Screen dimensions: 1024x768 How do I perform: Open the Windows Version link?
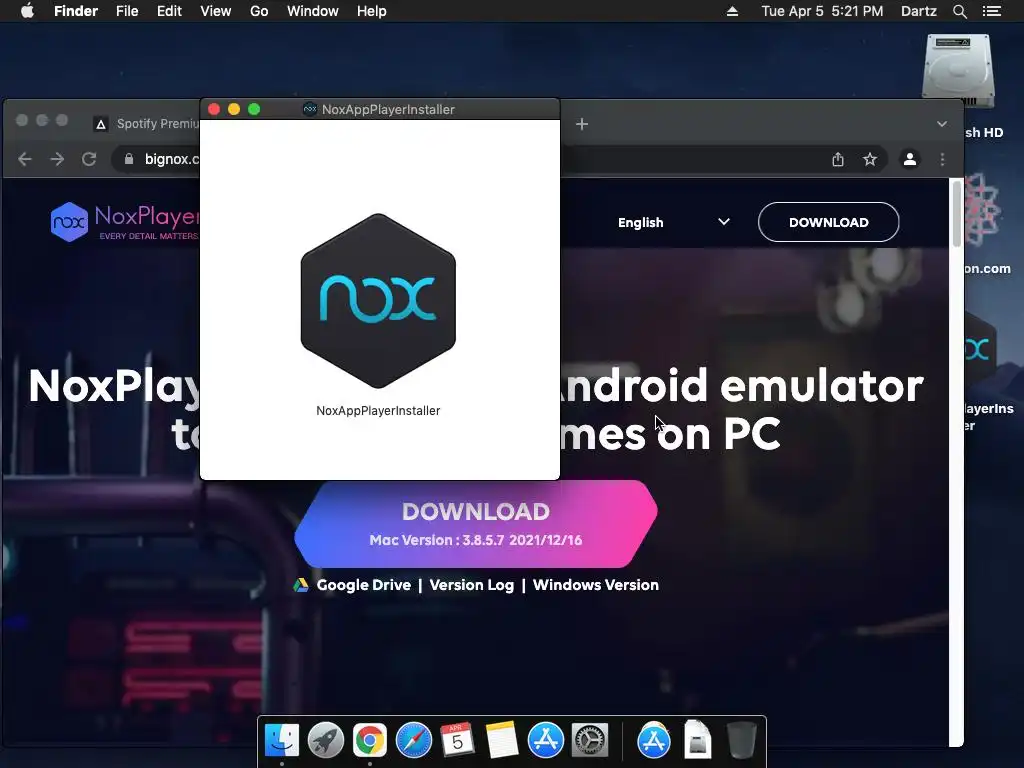pos(596,585)
